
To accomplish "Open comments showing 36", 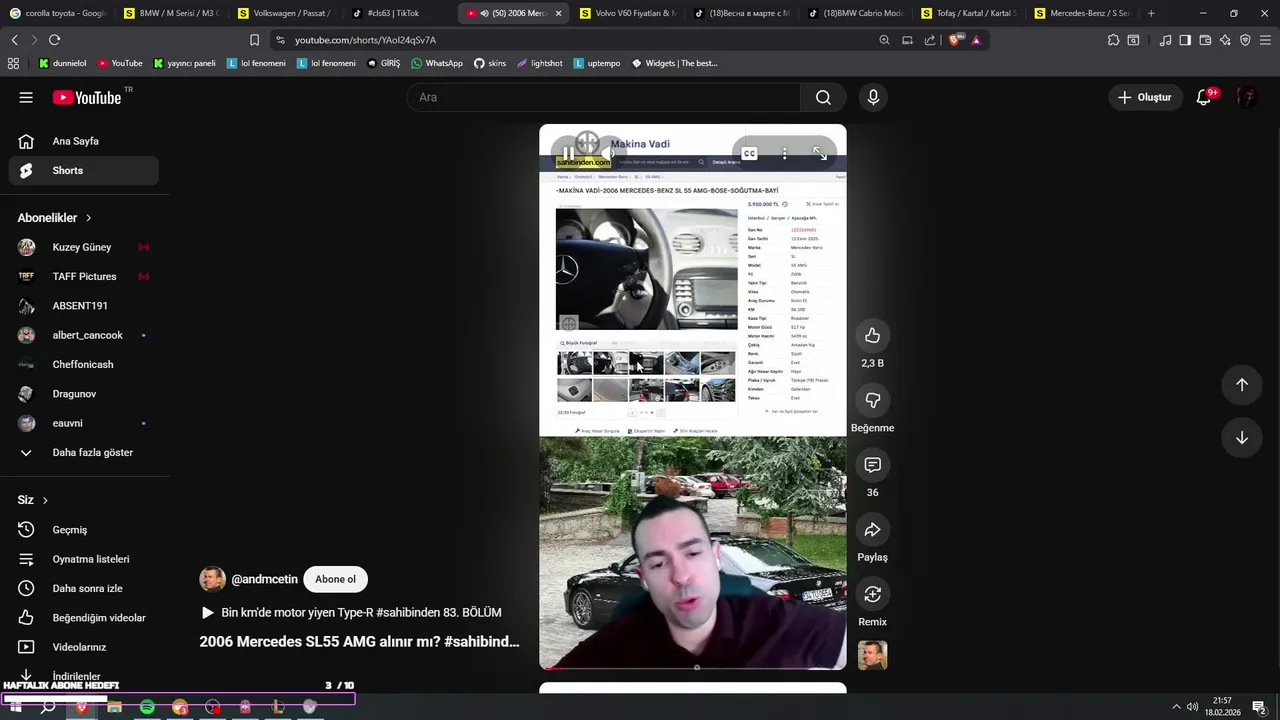I will 872,465.
